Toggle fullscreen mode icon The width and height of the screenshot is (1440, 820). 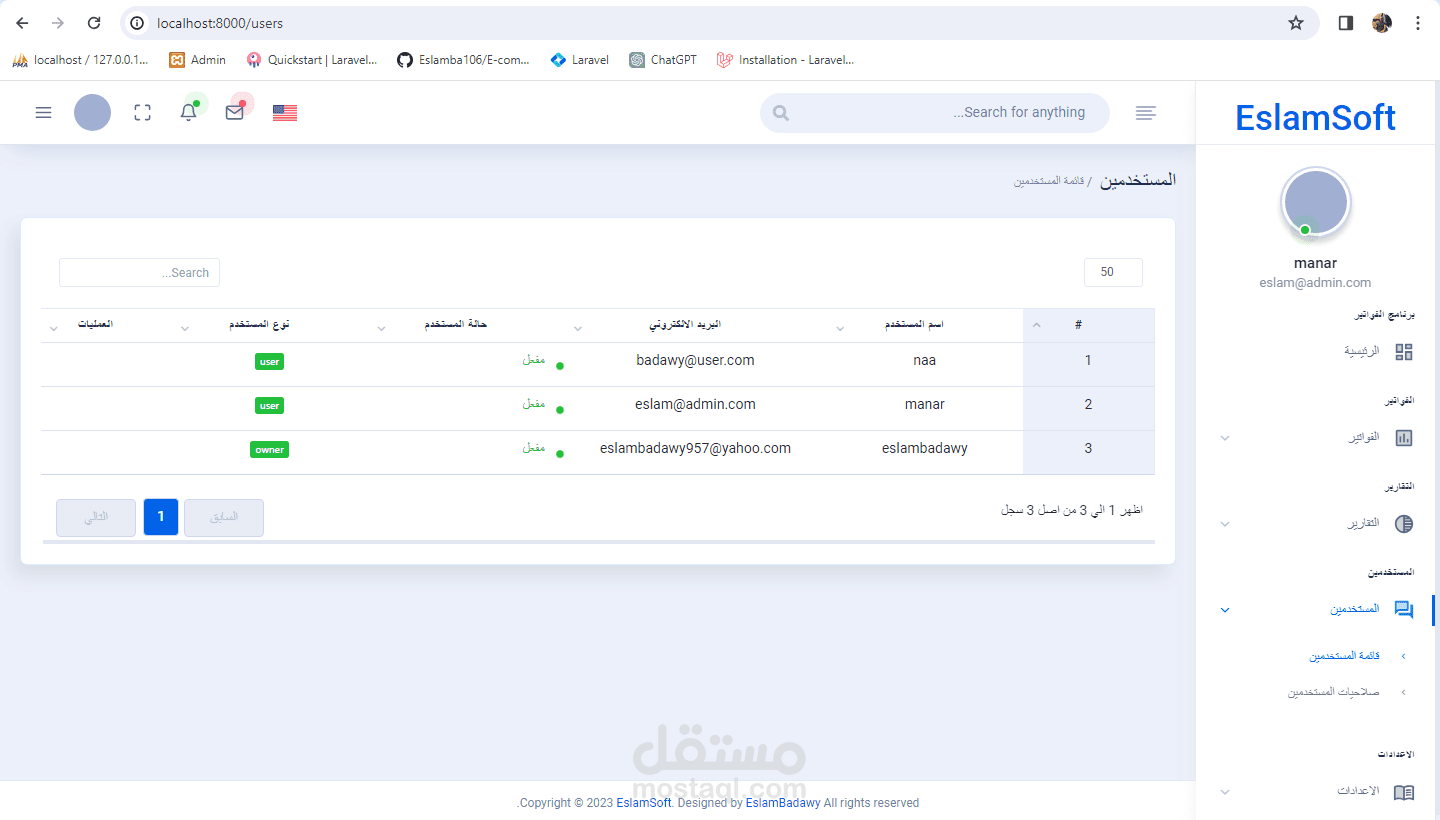click(x=142, y=113)
